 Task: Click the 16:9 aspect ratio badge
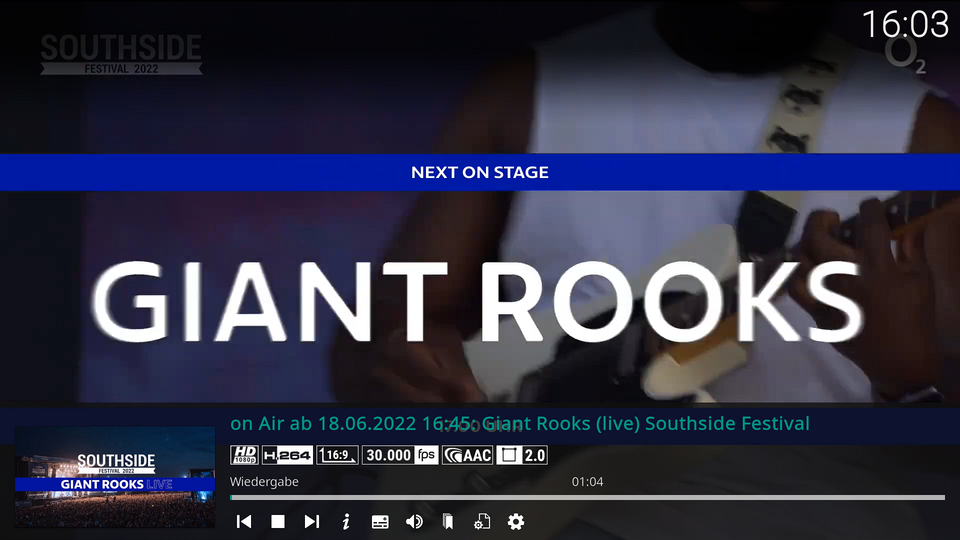tap(337, 456)
